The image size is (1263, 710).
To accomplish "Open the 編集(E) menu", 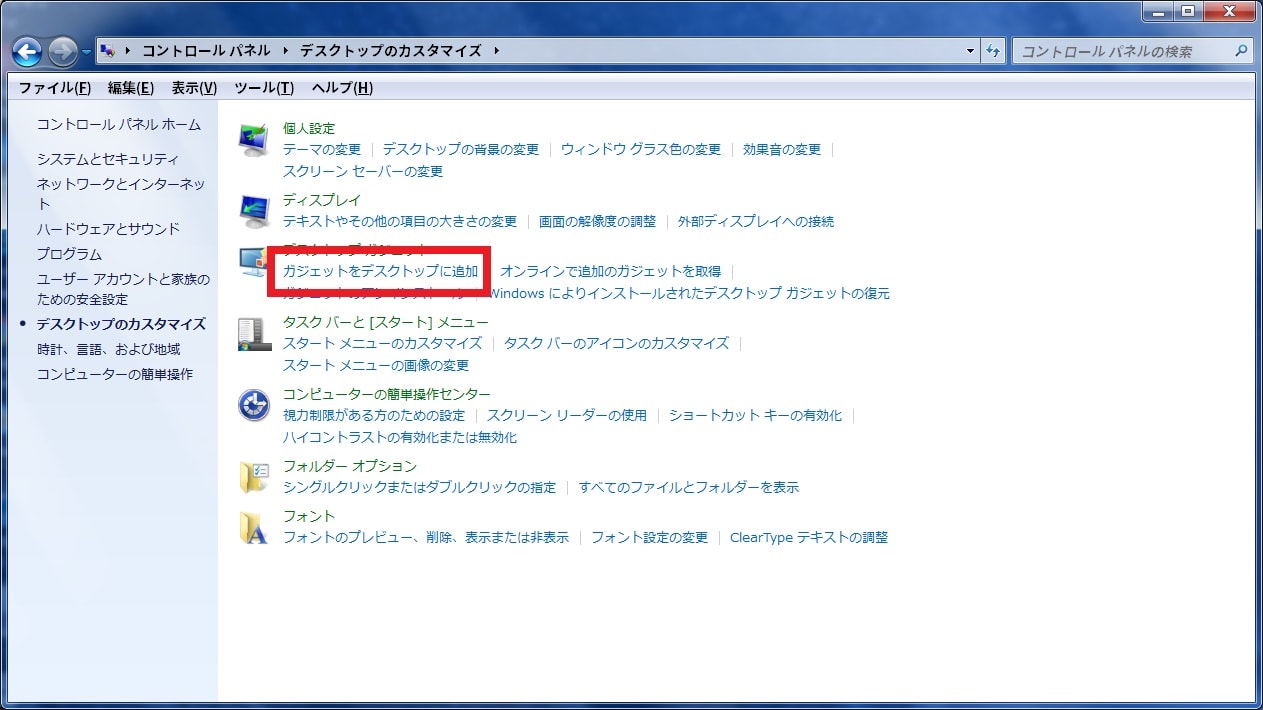I will pos(131,88).
